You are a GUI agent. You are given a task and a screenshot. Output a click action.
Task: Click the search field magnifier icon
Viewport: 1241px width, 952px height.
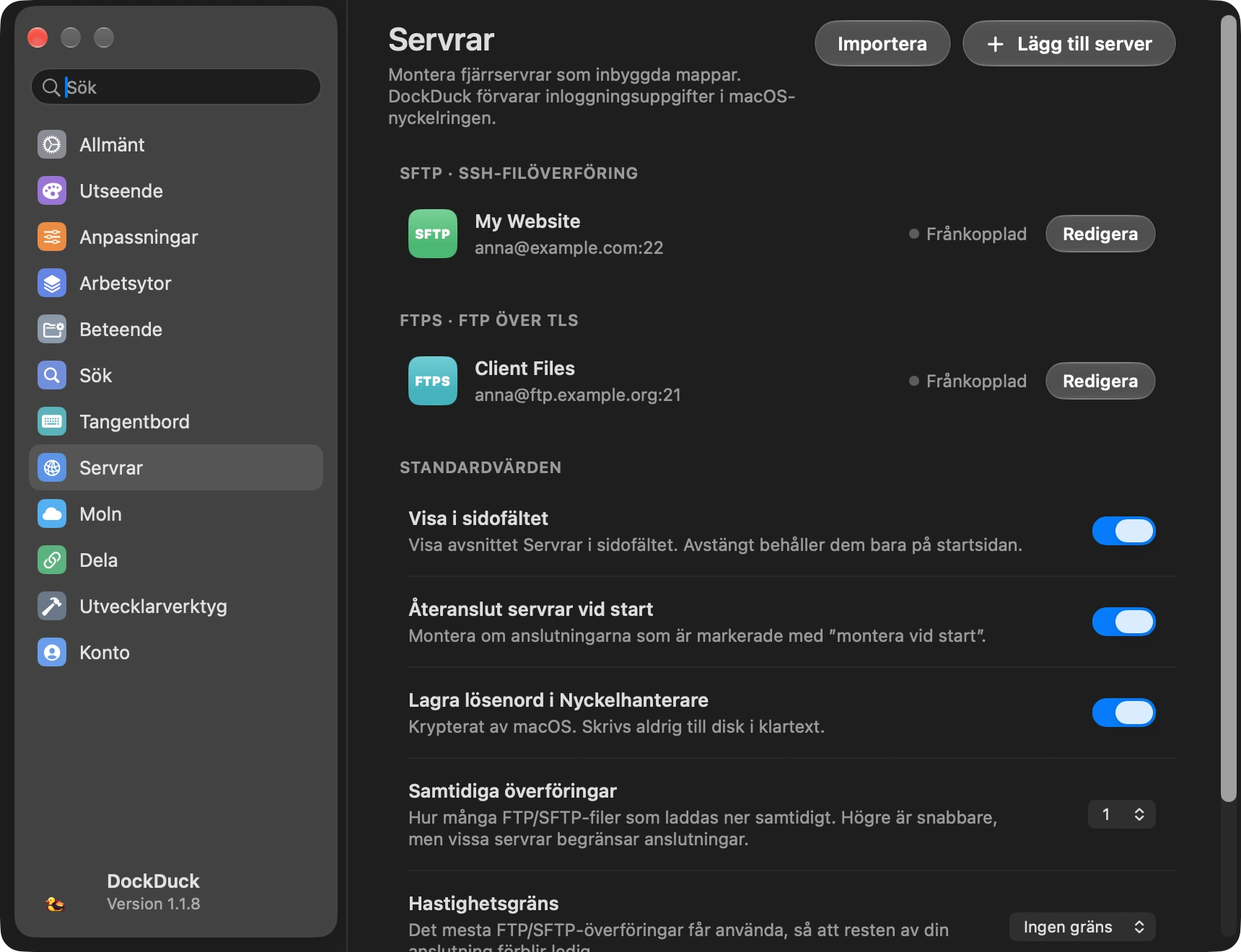tap(51, 87)
